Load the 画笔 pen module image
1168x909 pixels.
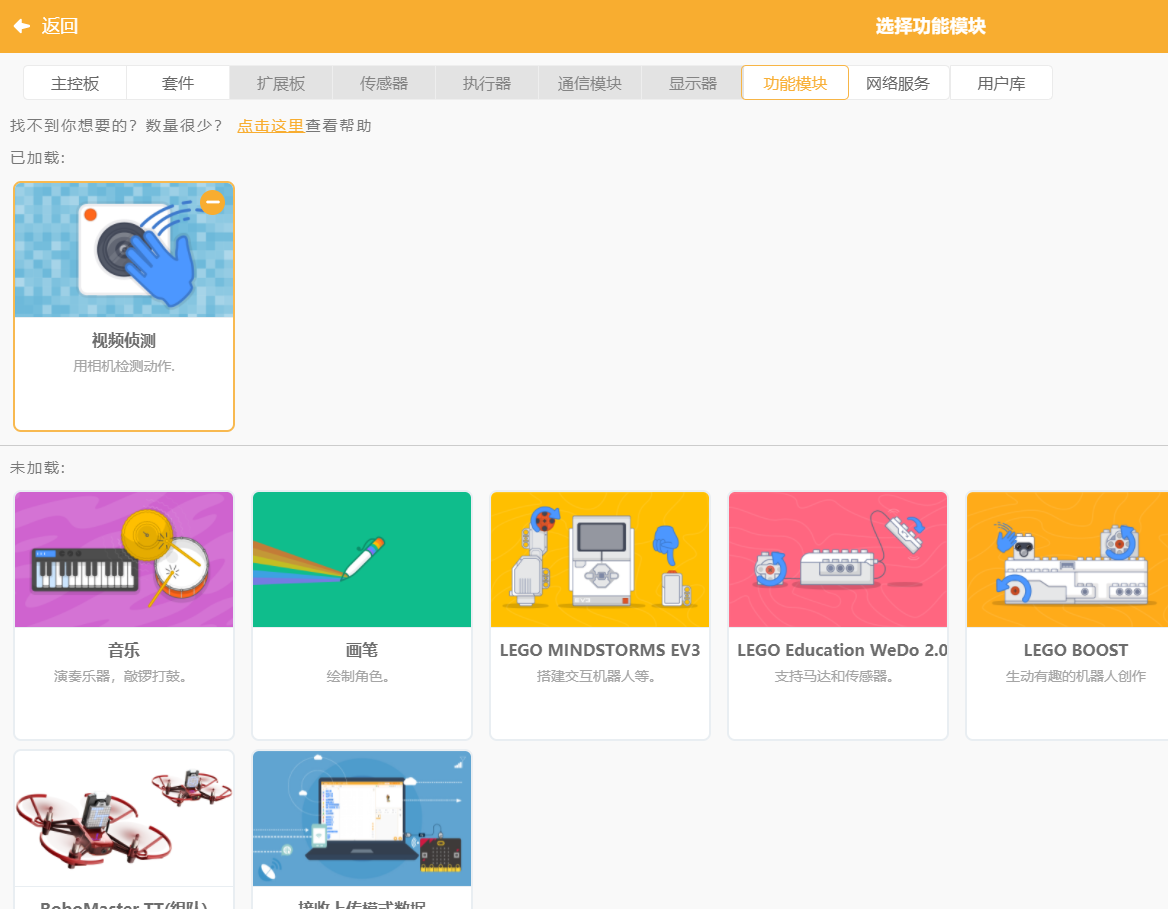(x=362, y=560)
